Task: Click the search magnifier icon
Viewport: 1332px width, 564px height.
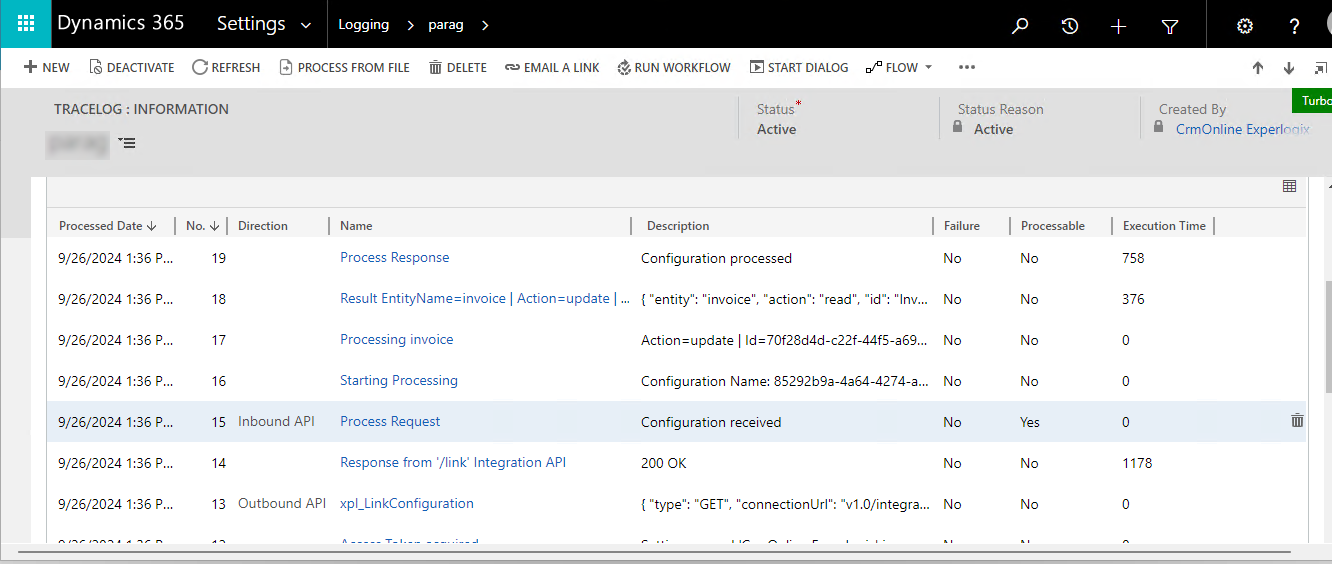Action: pyautogui.click(x=1020, y=26)
